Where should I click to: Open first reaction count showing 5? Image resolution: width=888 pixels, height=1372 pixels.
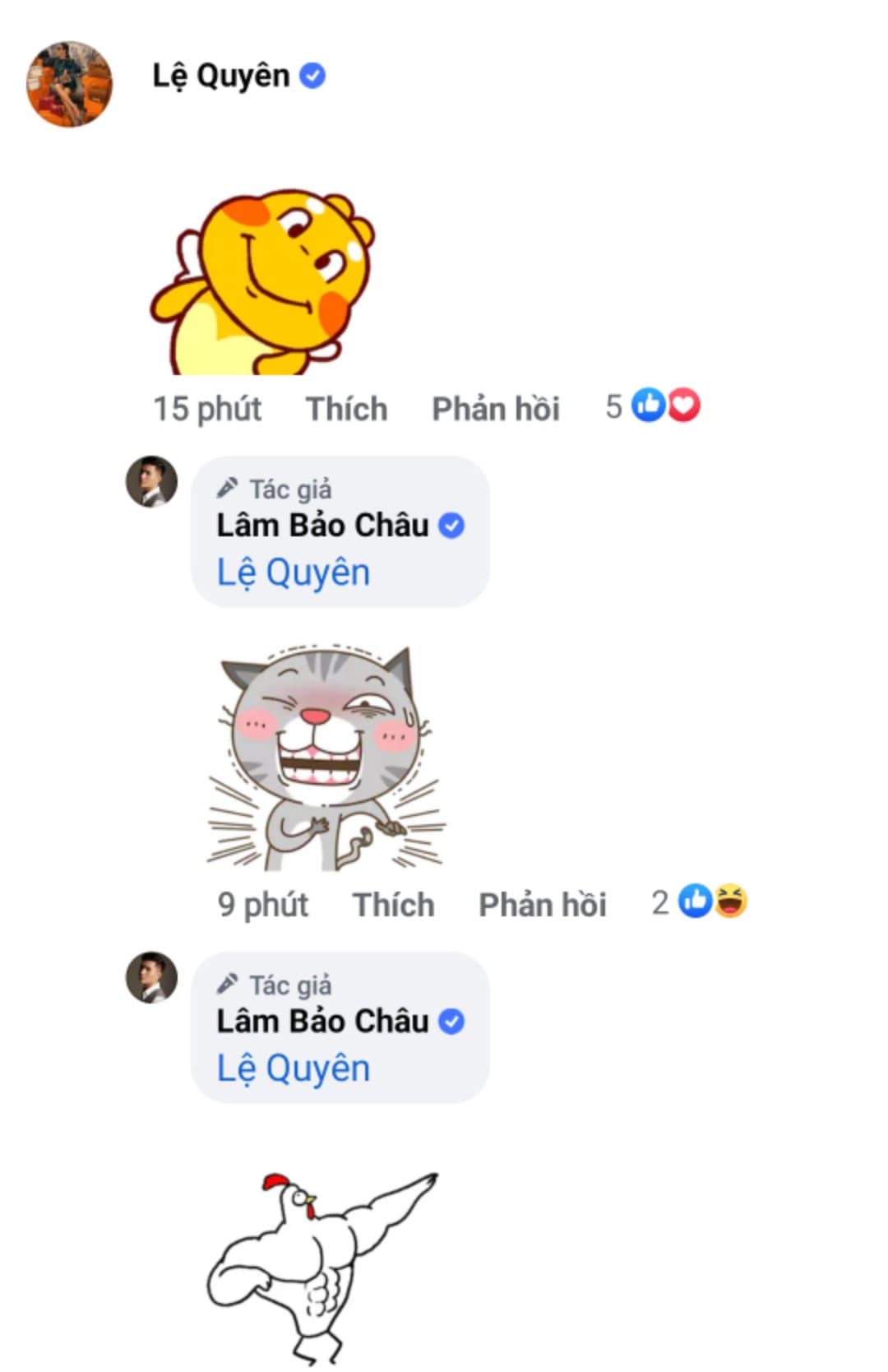pyautogui.click(x=613, y=406)
